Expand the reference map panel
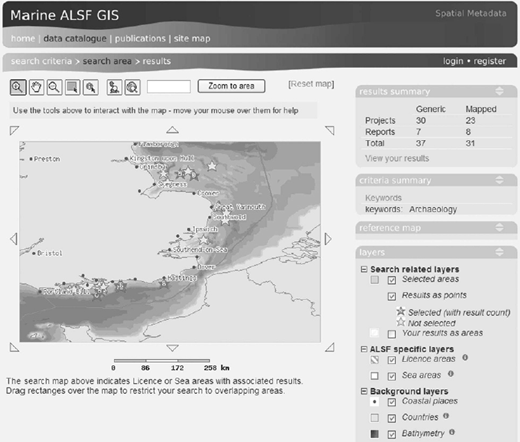Viewport: 520px width, 442px height. click(x=499, y=227)
